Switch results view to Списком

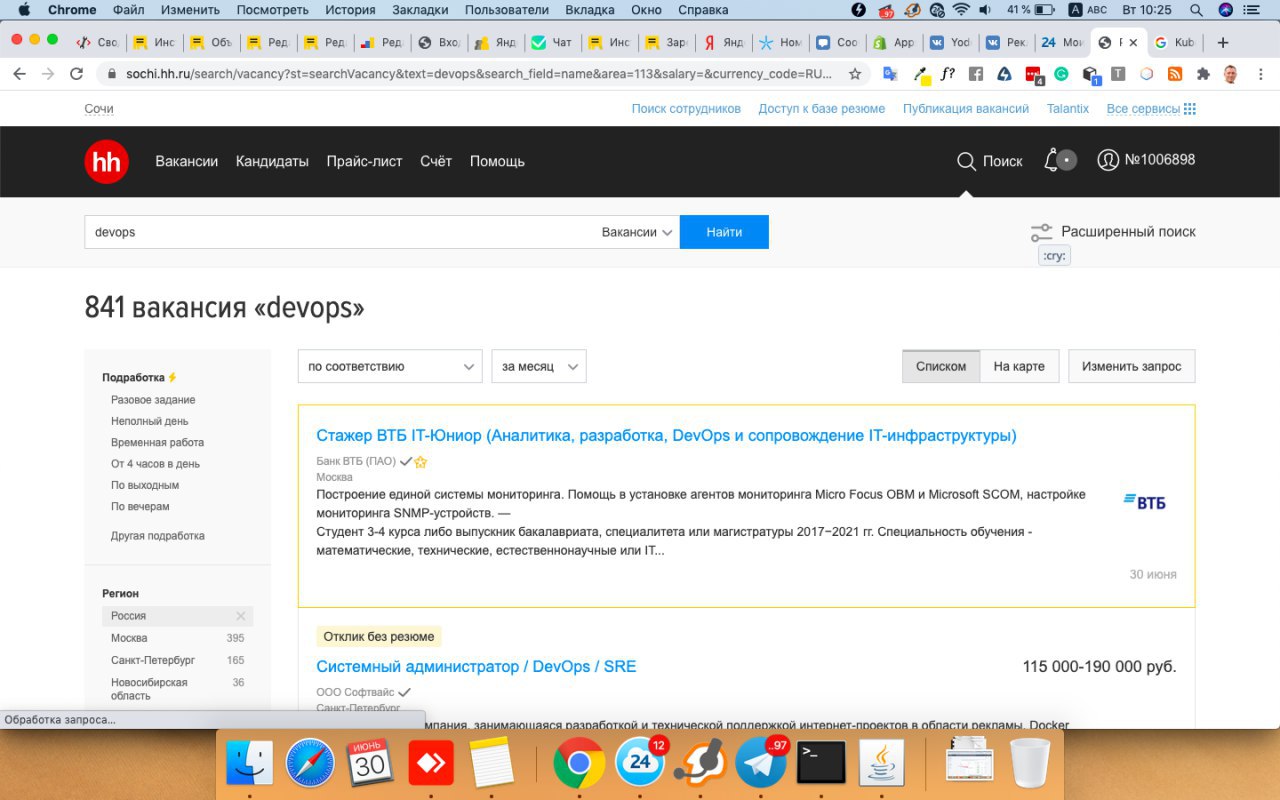941,366
